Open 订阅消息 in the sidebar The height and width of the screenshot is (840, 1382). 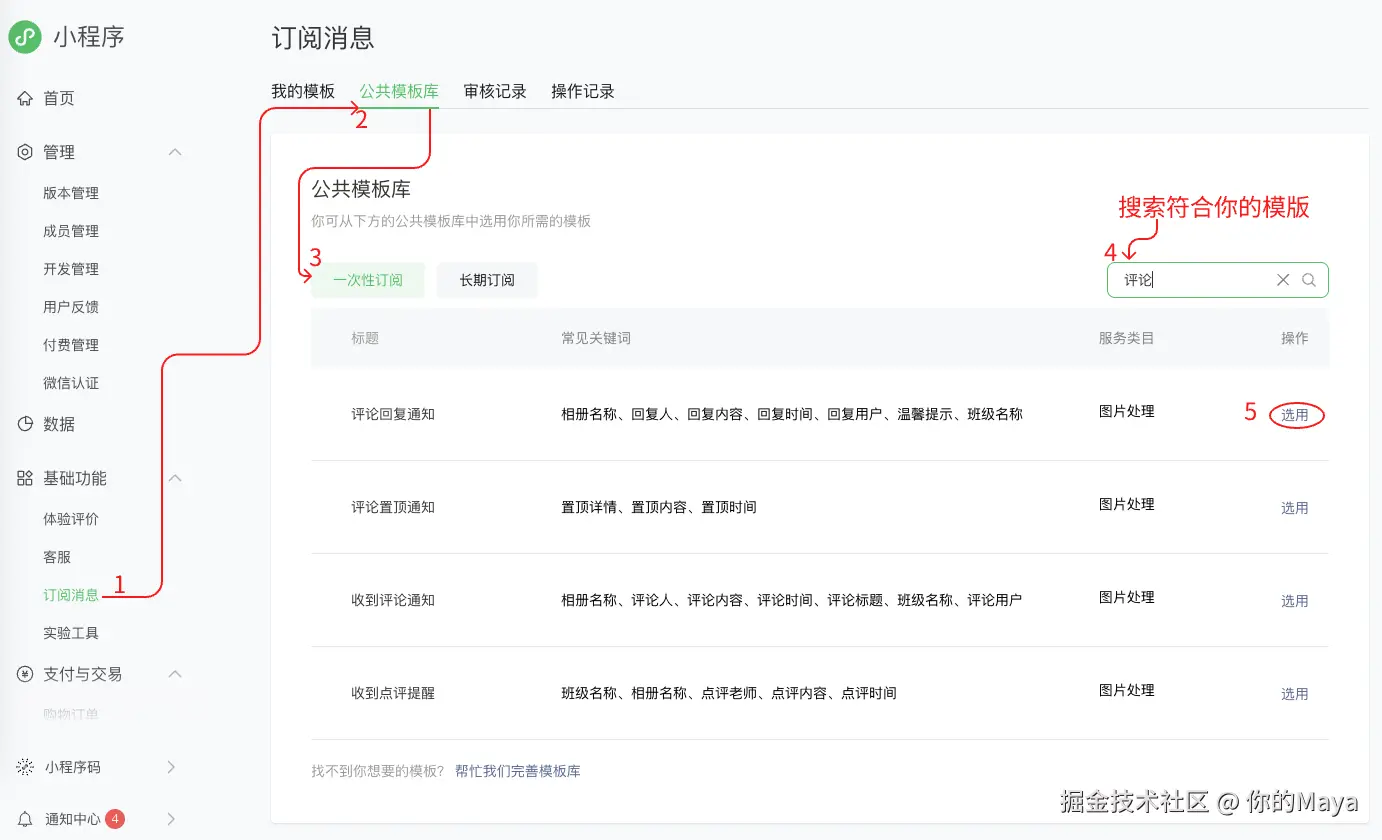tap(71, 595)
